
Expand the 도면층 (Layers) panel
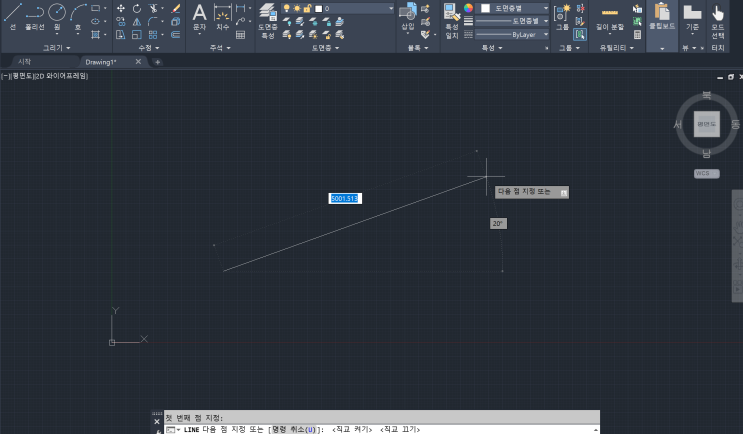326,48
